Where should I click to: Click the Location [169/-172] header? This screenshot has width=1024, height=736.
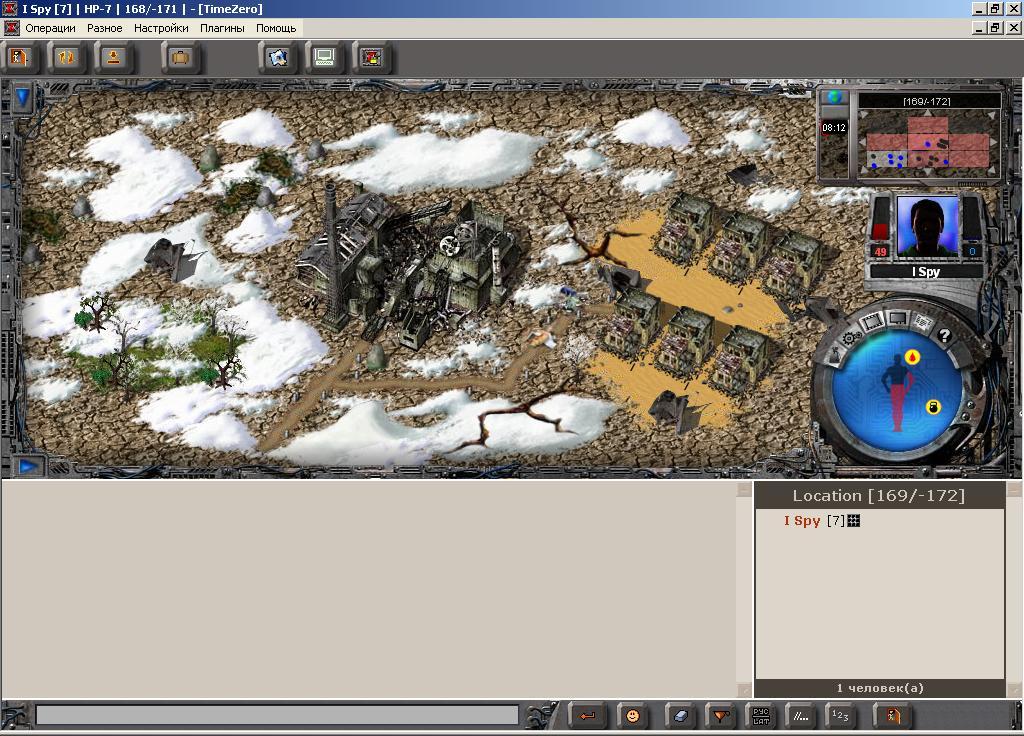878,496
